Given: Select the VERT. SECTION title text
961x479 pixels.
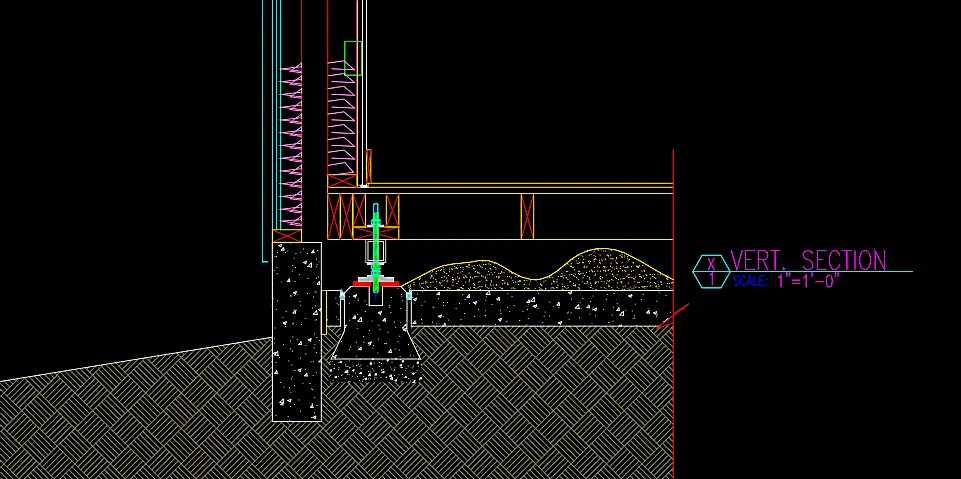Looking at the screenshot, I should (808, 260).
